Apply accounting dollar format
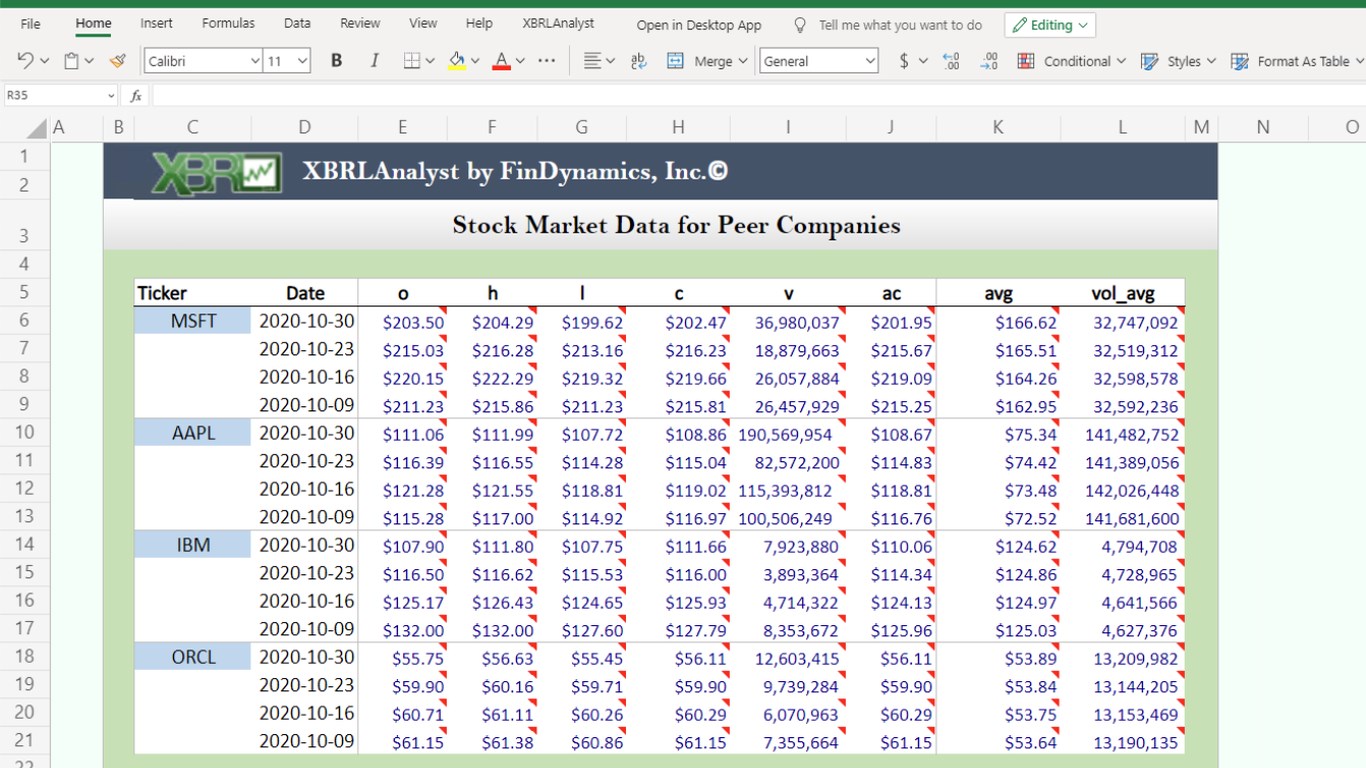The width and height of the screenshot is (1366, 768). [x=904, y=61]
